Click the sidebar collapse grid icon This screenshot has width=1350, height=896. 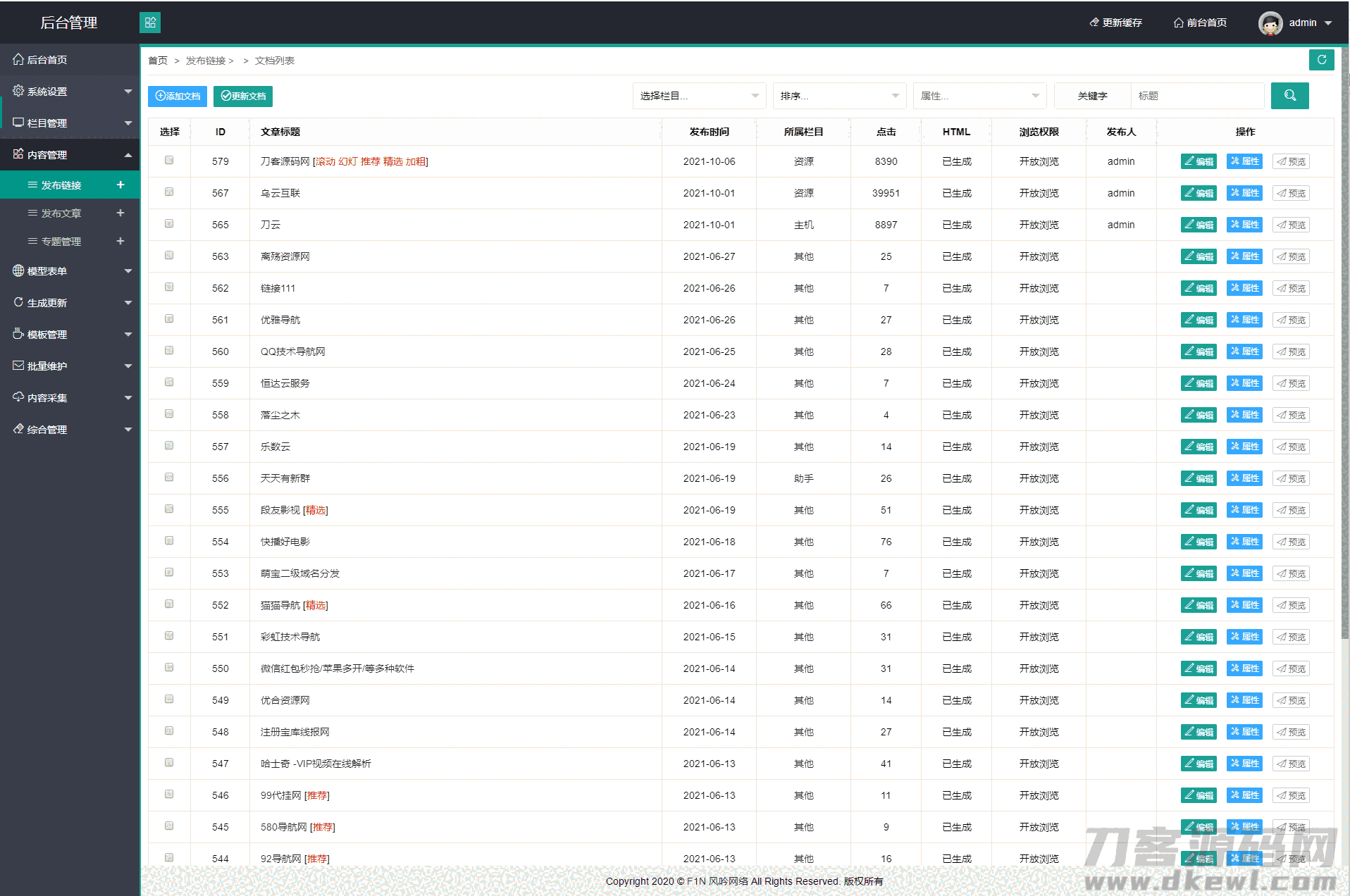[150, 23]
